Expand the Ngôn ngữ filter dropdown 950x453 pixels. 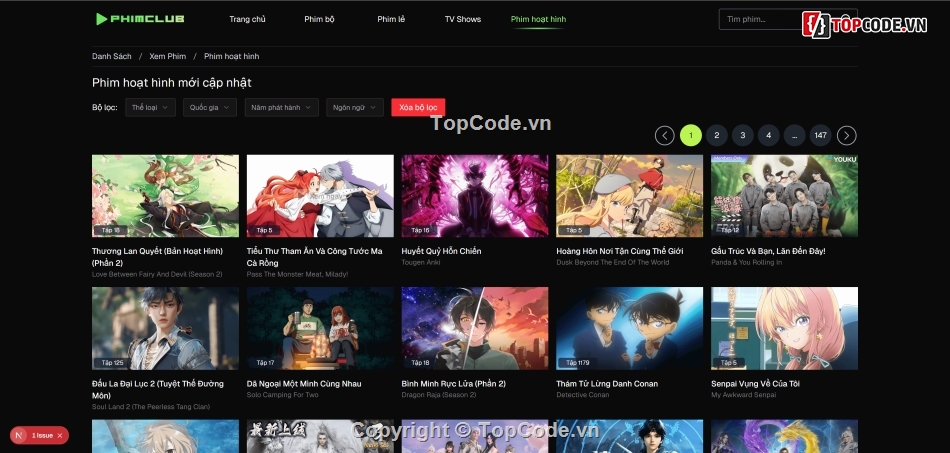click(x=354, y=107)
